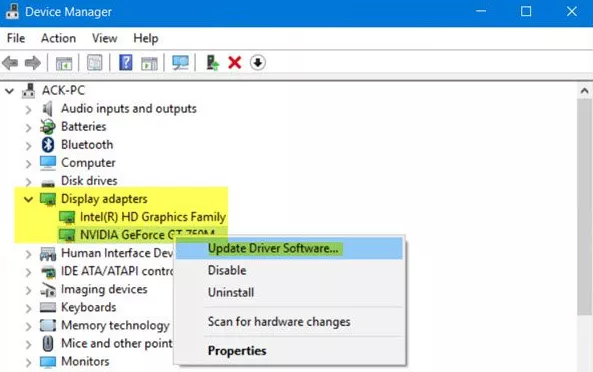Choose Properties from the context menu
The width and height of the screenshot is (593, 372).
tap(289, 351)
